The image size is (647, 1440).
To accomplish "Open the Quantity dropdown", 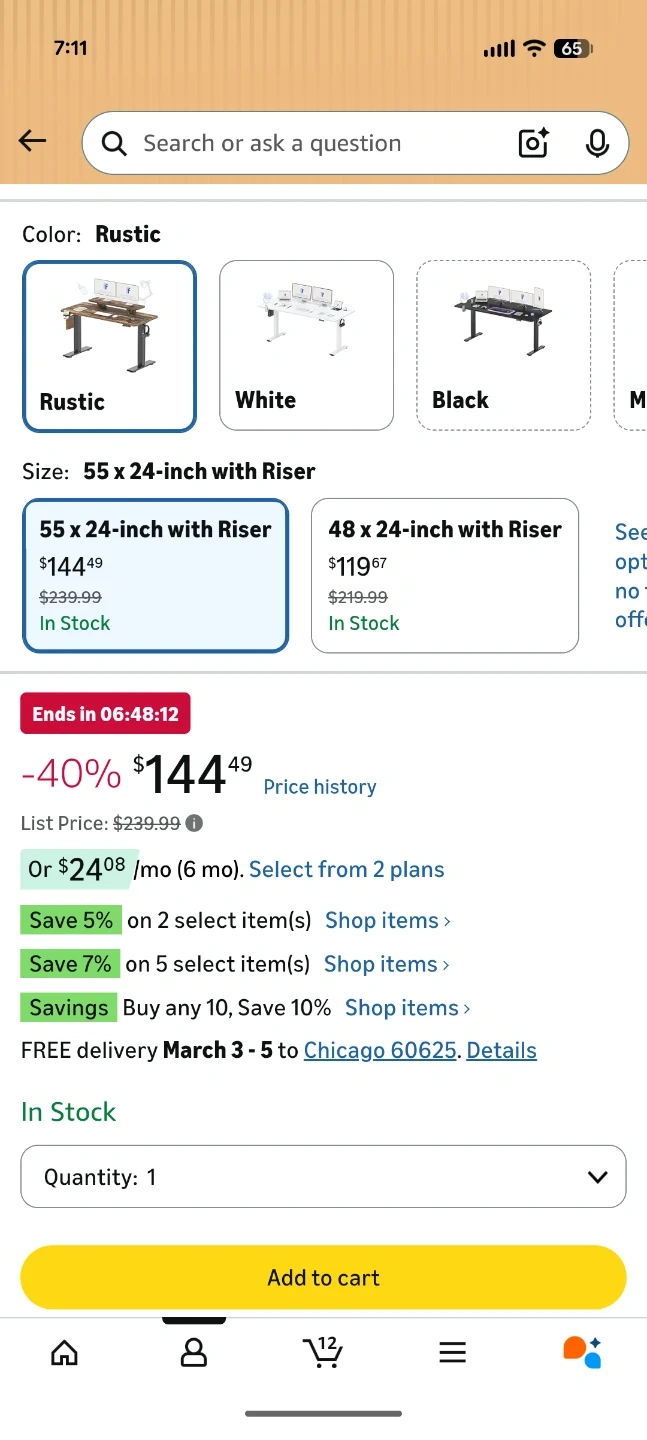I will [x=323, y=1177].
